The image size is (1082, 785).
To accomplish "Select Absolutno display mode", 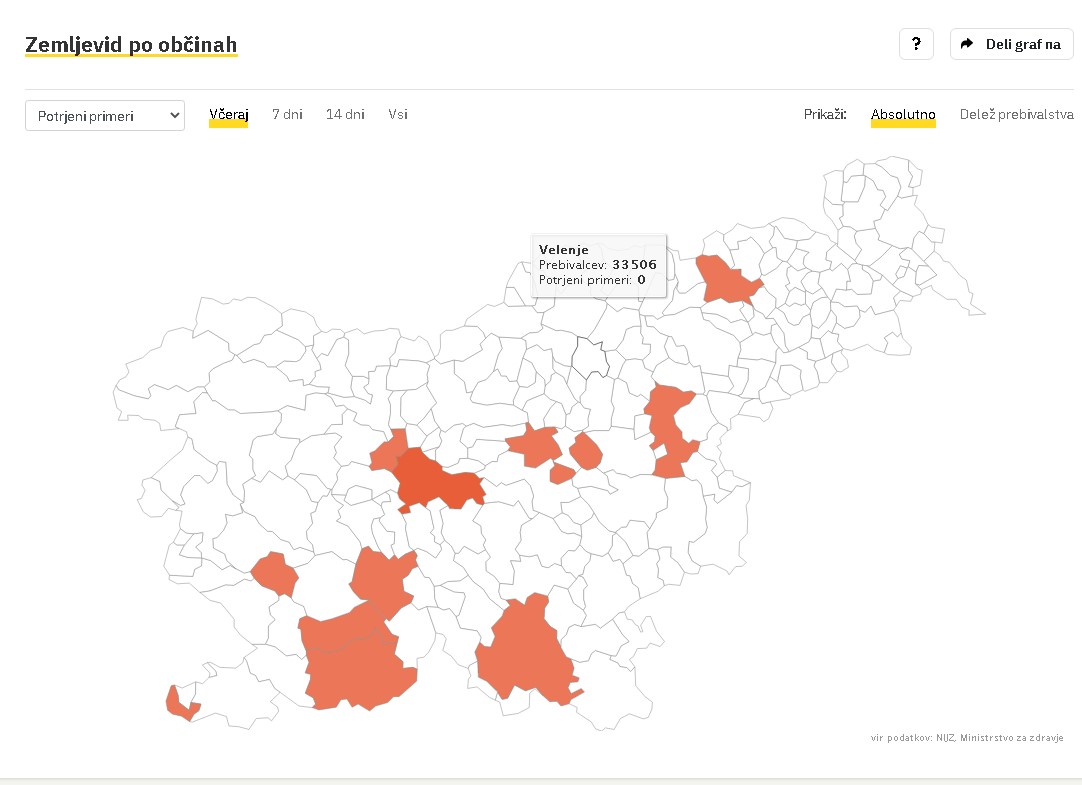I will (903, 115).
